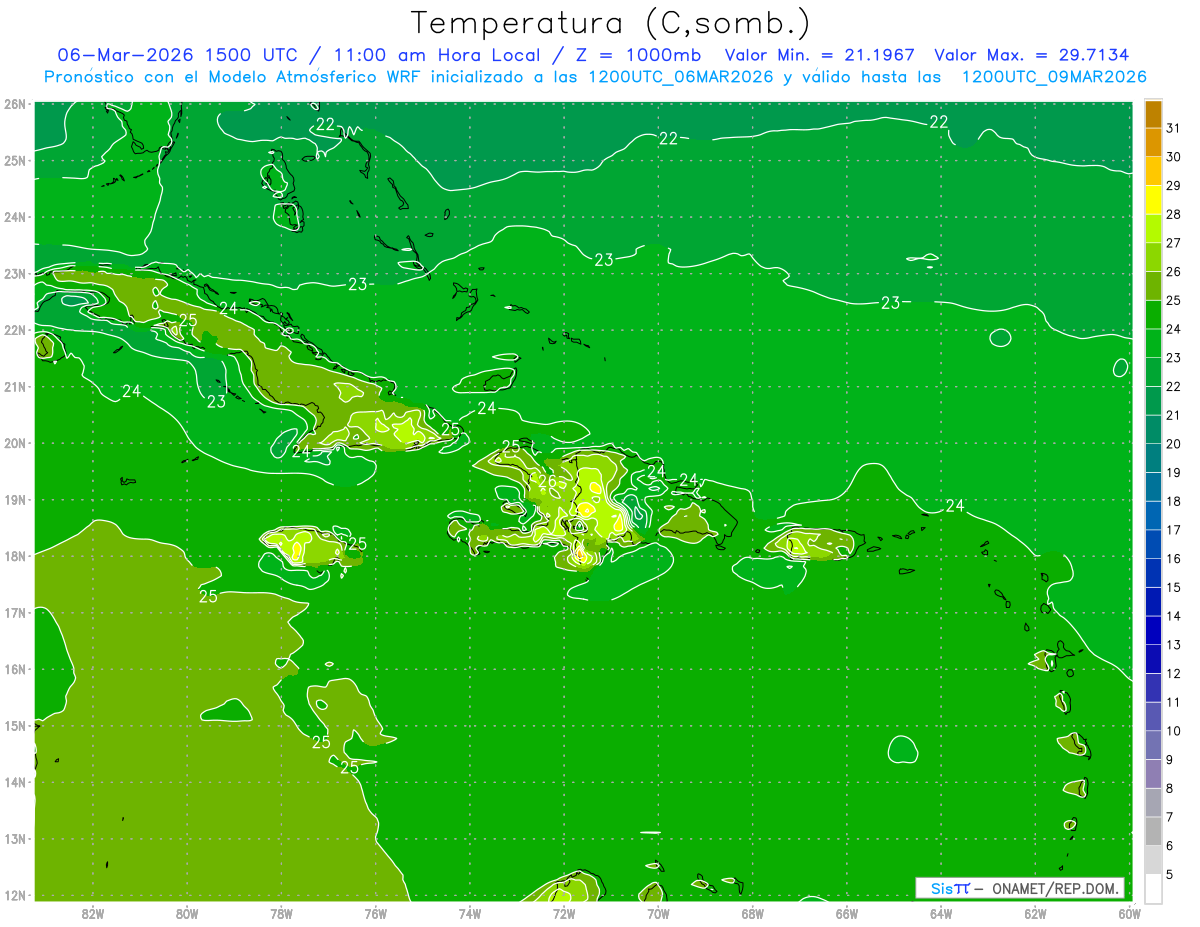This screenshot has height=927, width=1200.
Task: Click the white bottom swatch below 5
Action: pos(1153,888)
